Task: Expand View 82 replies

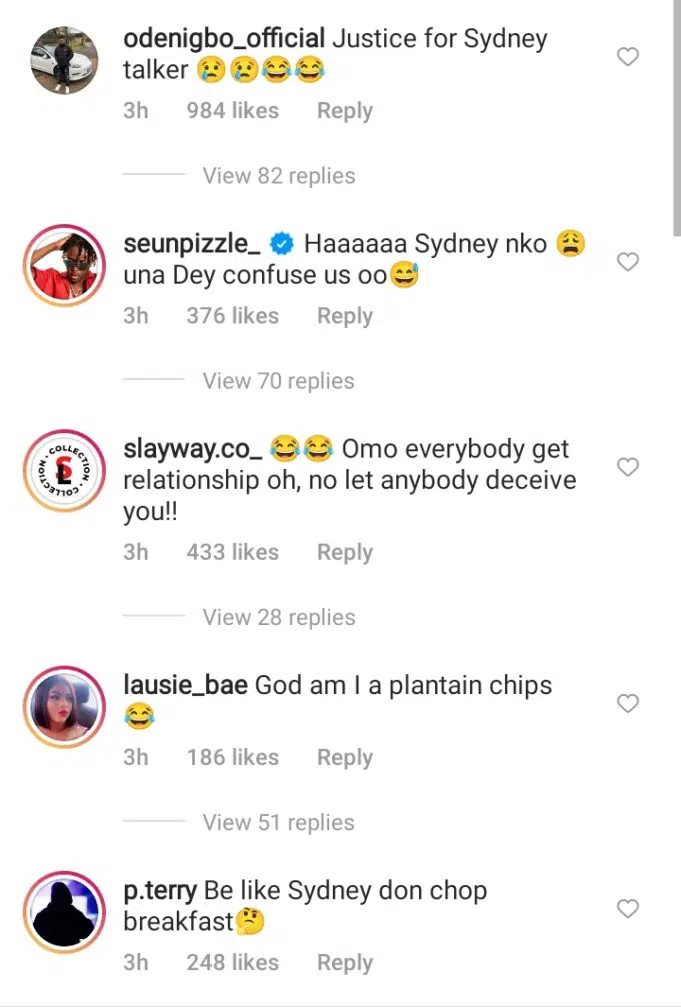Action: [279, 176]
